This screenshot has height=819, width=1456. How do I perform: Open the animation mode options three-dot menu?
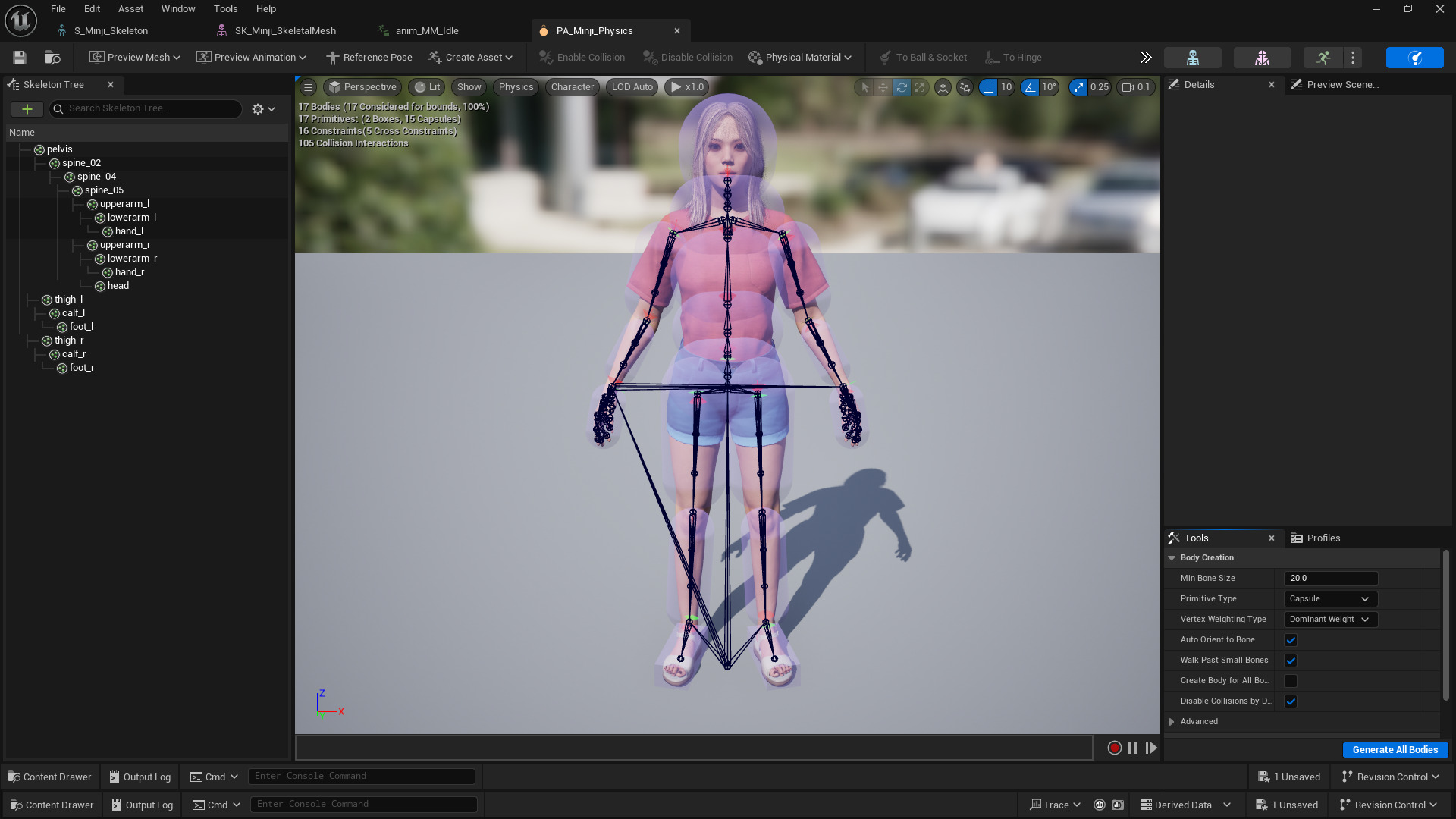(x=1353, y=58)
